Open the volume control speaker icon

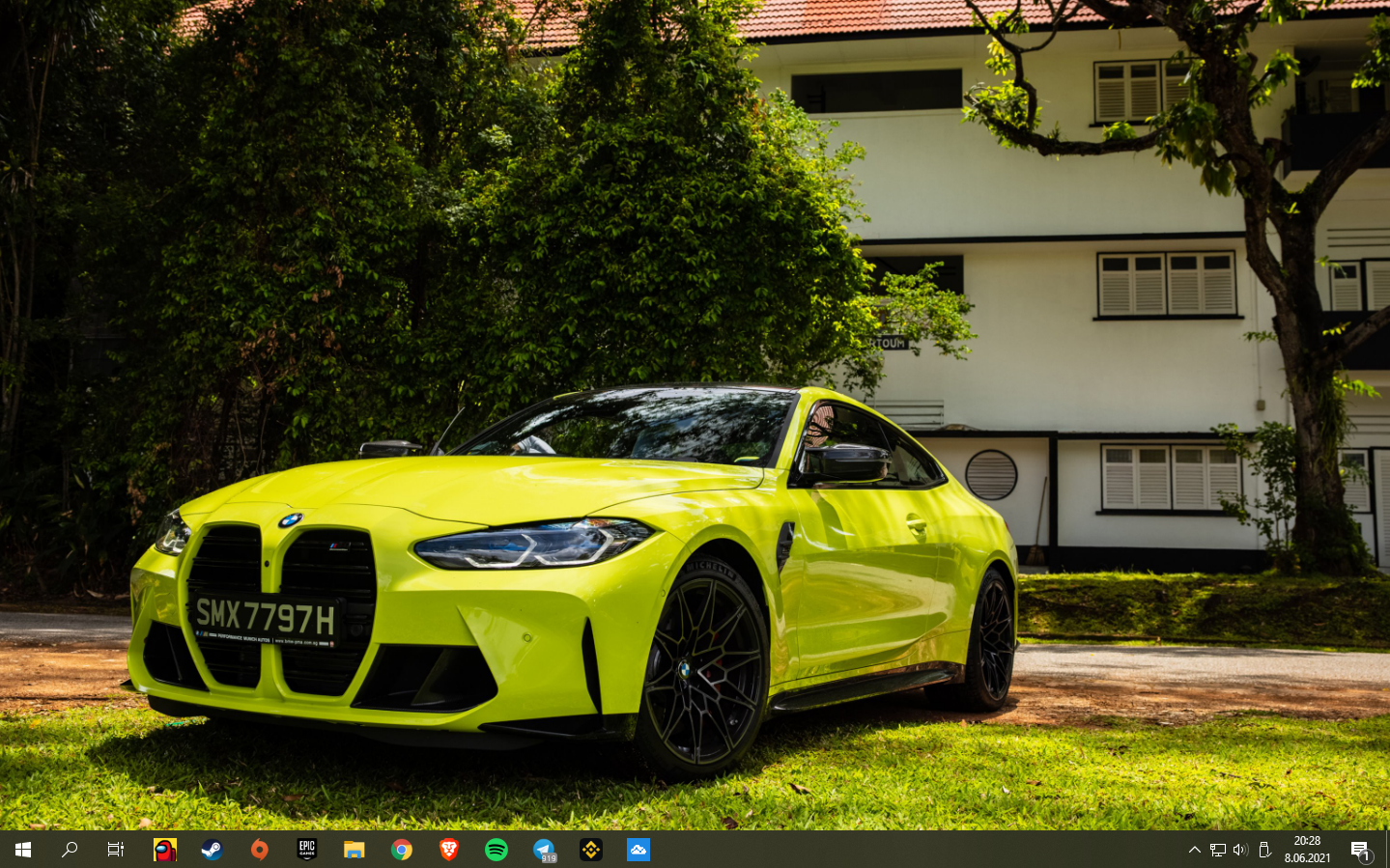pos(1240,850)
